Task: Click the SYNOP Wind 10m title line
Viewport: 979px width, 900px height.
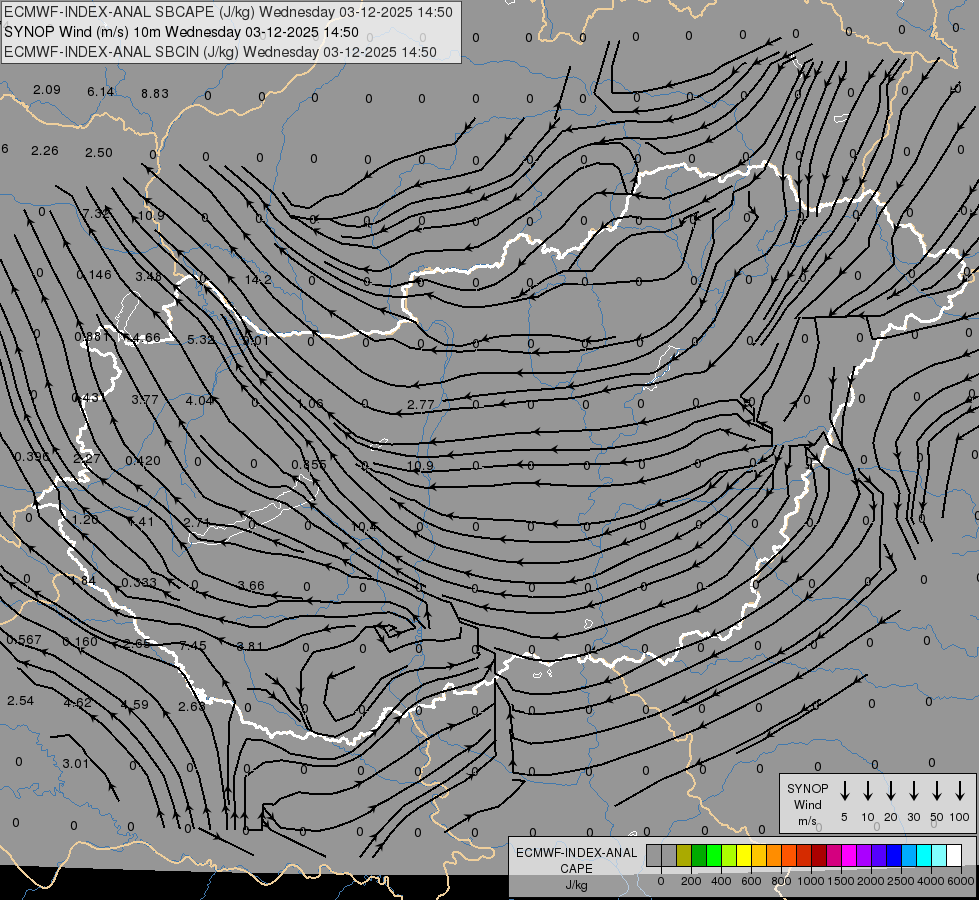Action: [181, 32]
